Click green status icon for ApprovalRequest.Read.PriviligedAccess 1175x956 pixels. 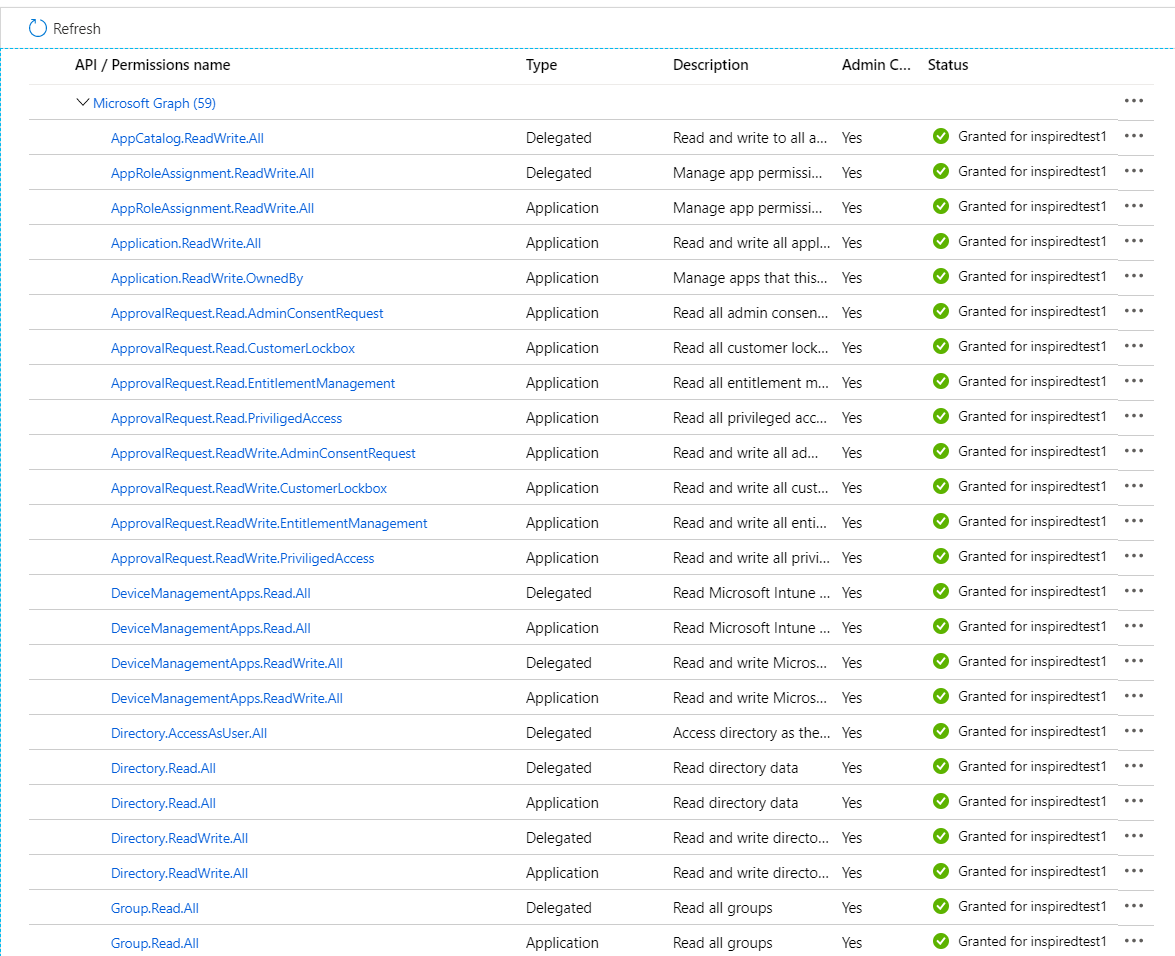pos(940,416)
